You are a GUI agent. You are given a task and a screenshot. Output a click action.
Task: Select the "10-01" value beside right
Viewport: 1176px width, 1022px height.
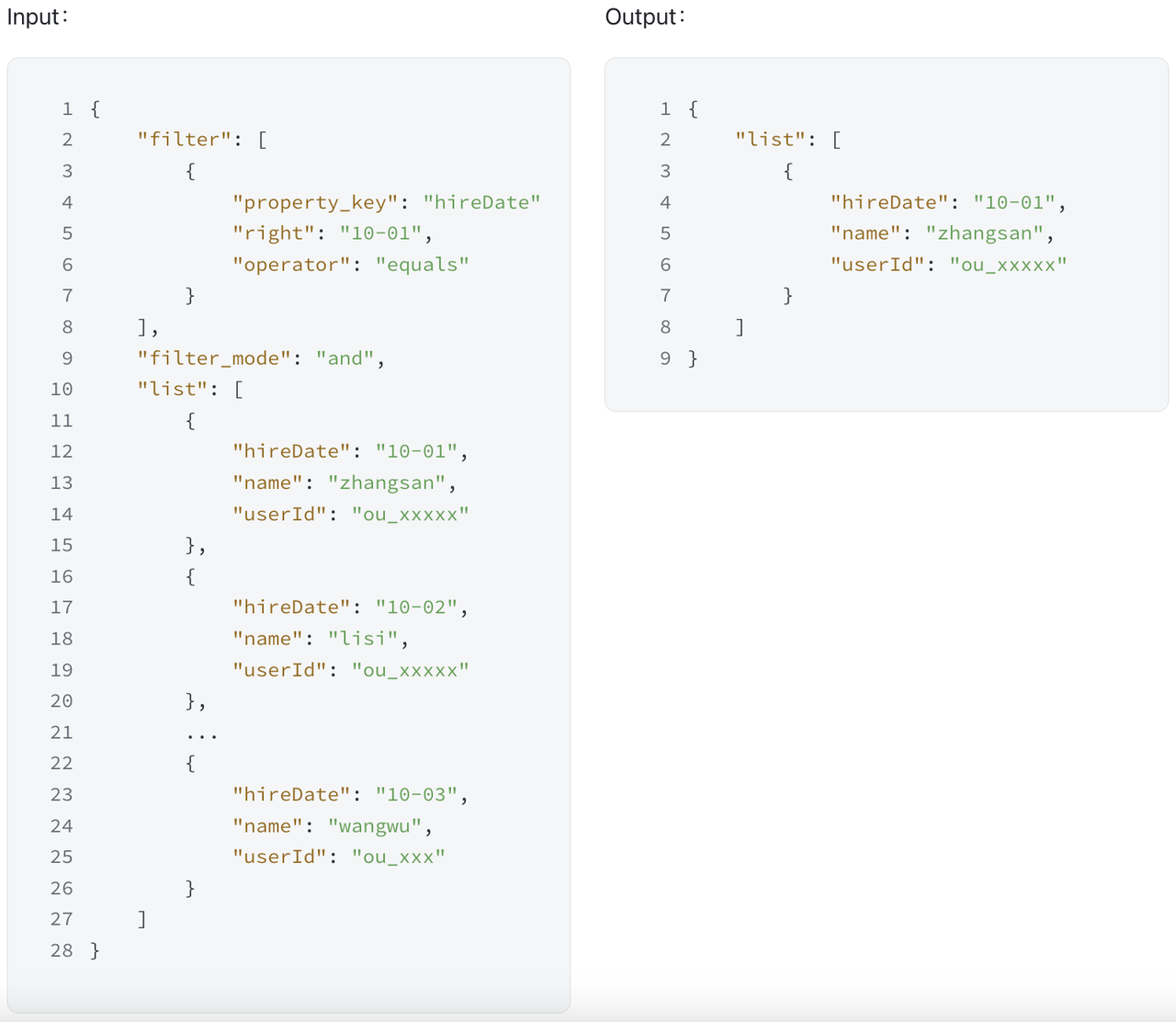(x=380, y=233)
